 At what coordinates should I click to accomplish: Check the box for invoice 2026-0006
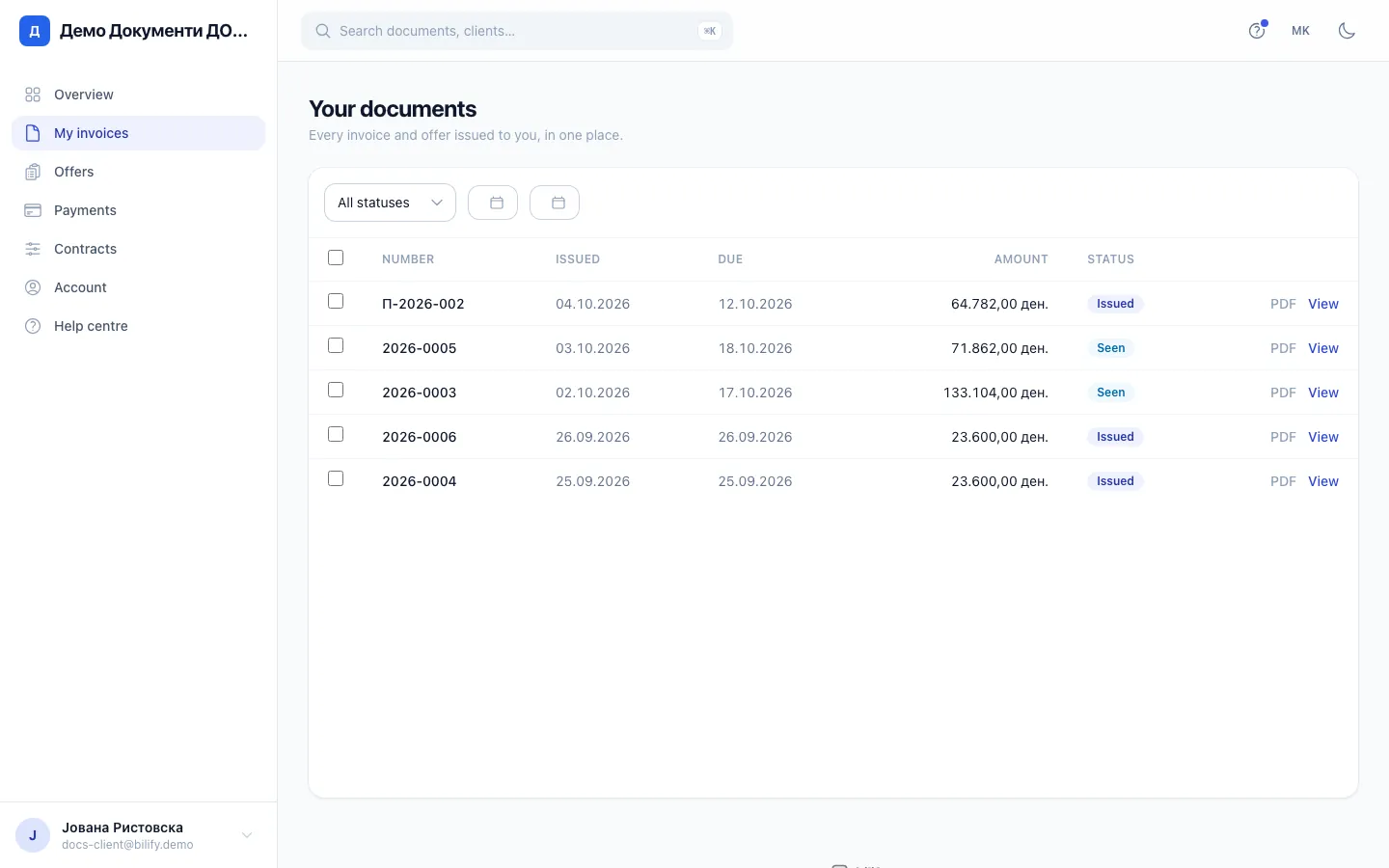tap(336, 434)
